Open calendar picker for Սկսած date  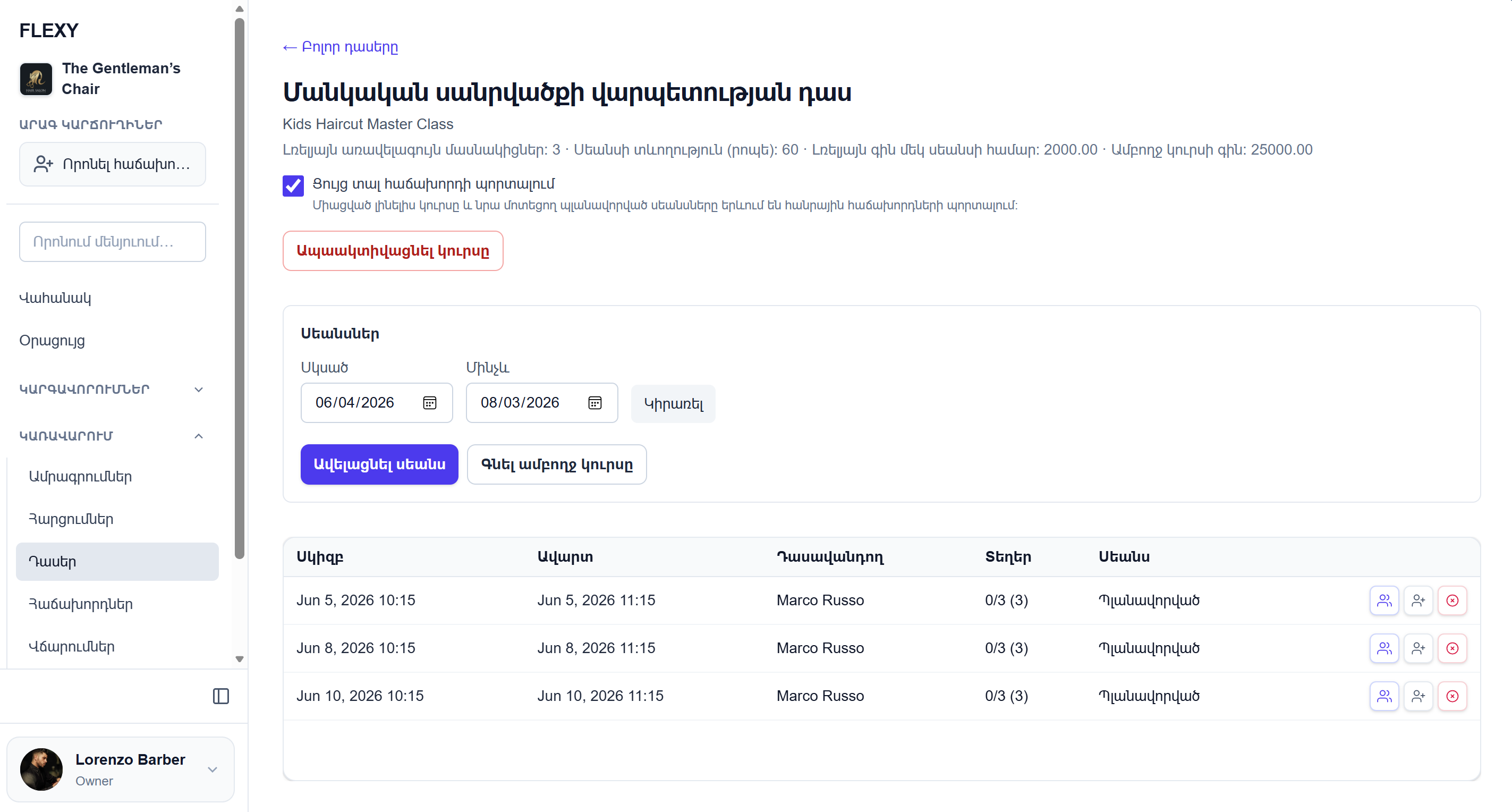coord(430,403)
